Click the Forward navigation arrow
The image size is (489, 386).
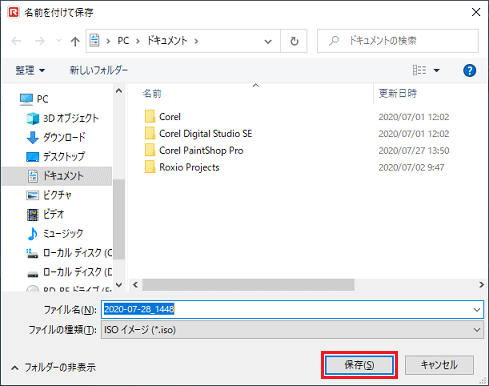pos(40,41)
